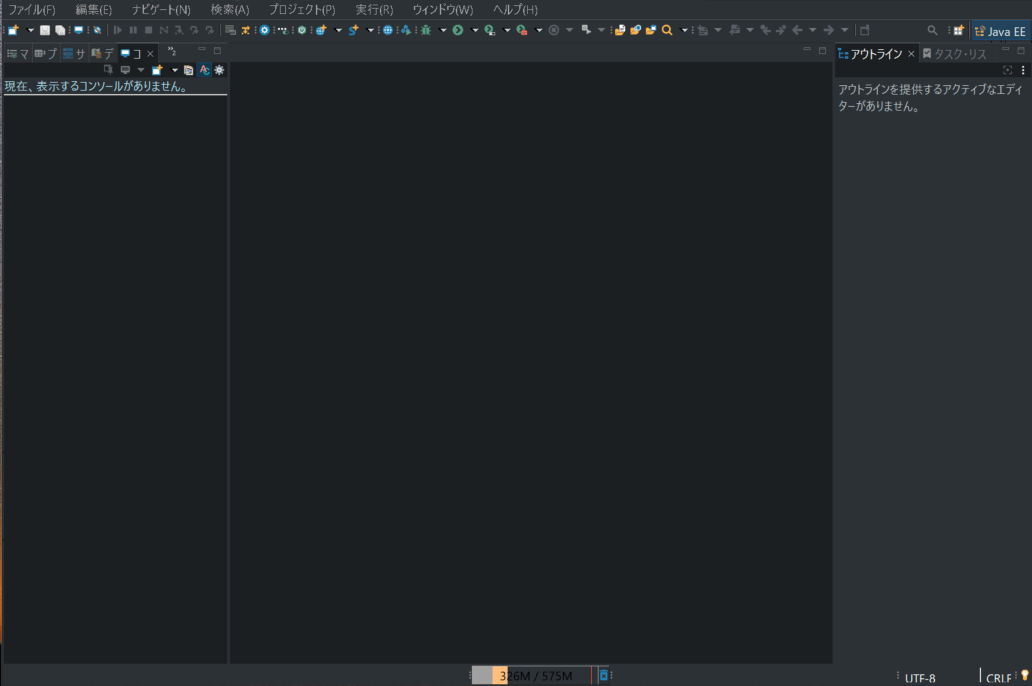Click the Open Perspective icon
Screen dimensions: 1032x686
(x=958, y=30)
